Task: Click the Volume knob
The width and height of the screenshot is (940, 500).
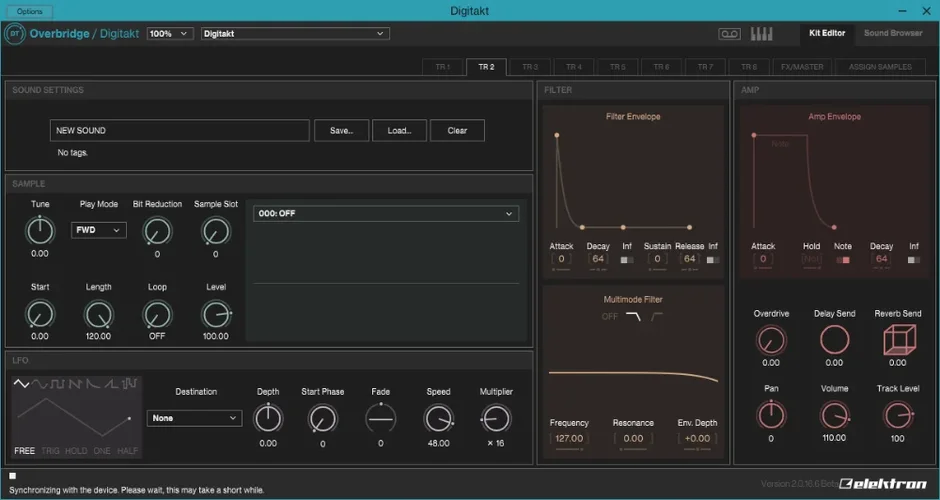Action: pos(834,415)
